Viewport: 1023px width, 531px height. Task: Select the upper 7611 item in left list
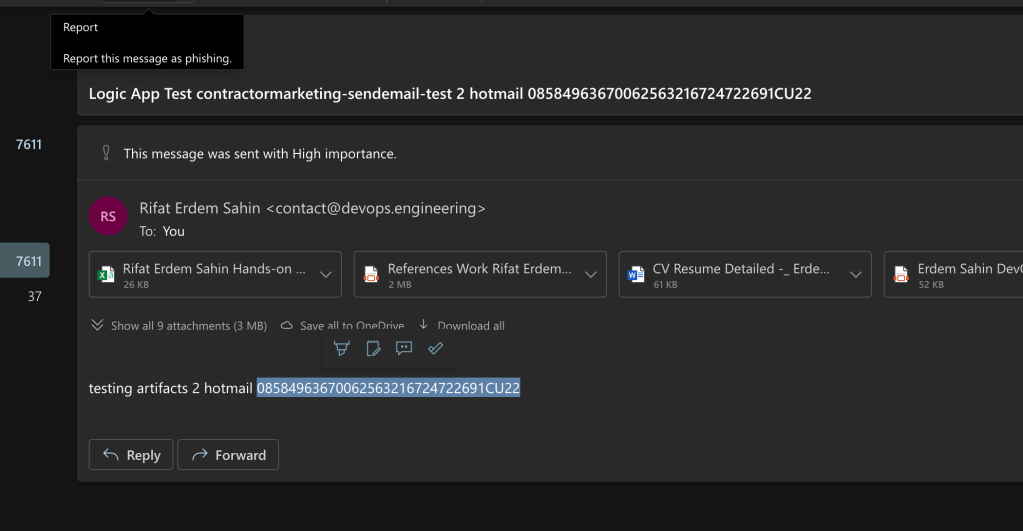(29, 144)
